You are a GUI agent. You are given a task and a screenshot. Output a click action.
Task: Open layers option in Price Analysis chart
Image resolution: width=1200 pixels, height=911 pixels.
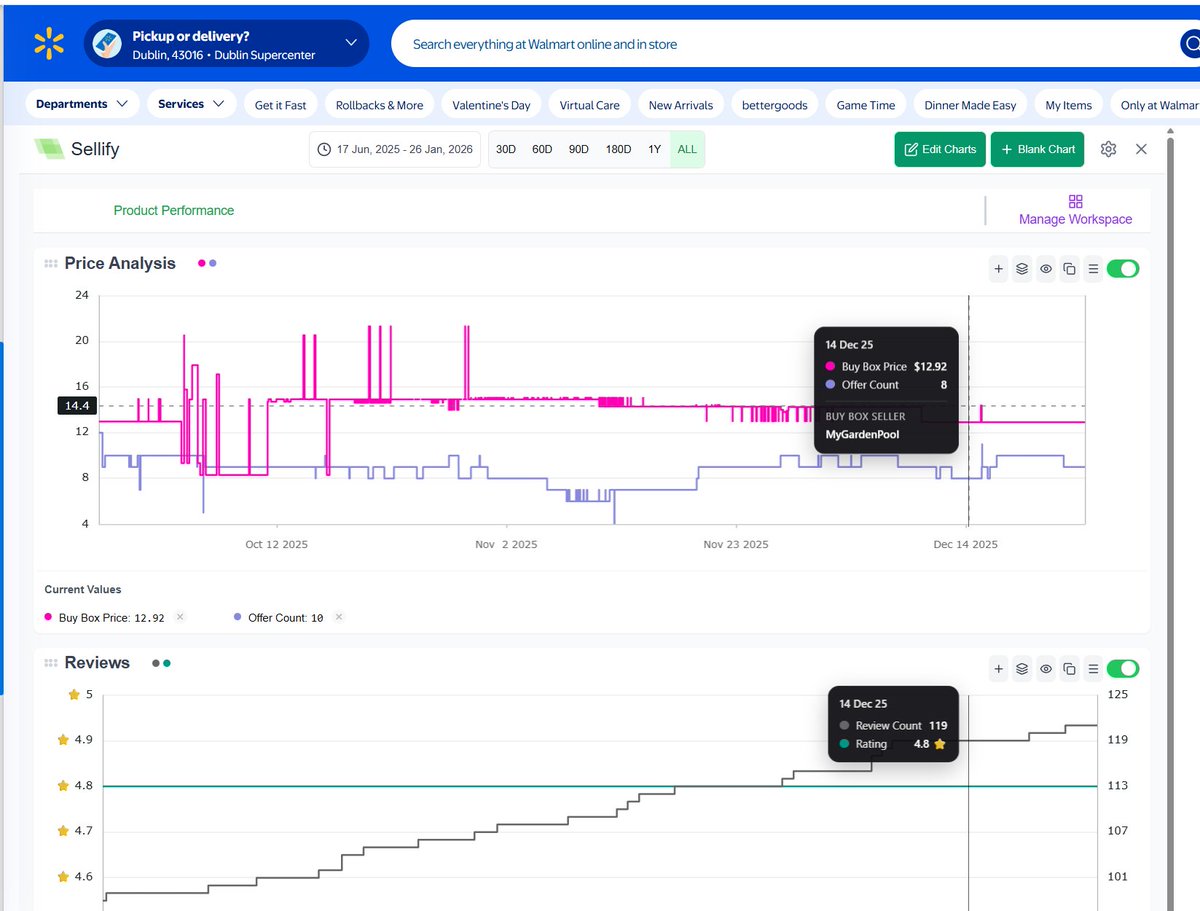1022,269
